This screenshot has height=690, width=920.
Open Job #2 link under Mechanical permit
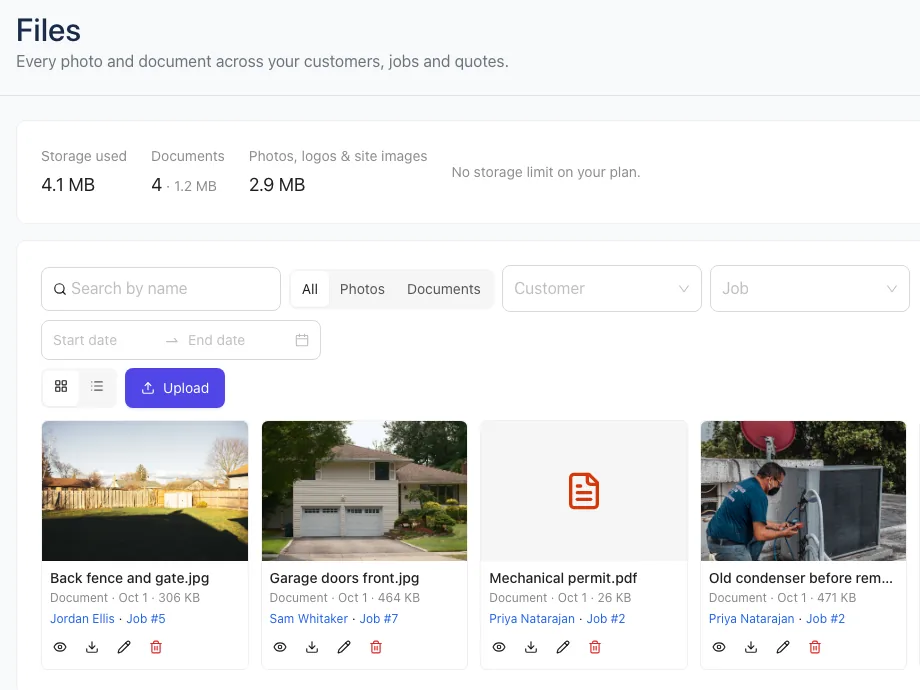click(606, 618)
